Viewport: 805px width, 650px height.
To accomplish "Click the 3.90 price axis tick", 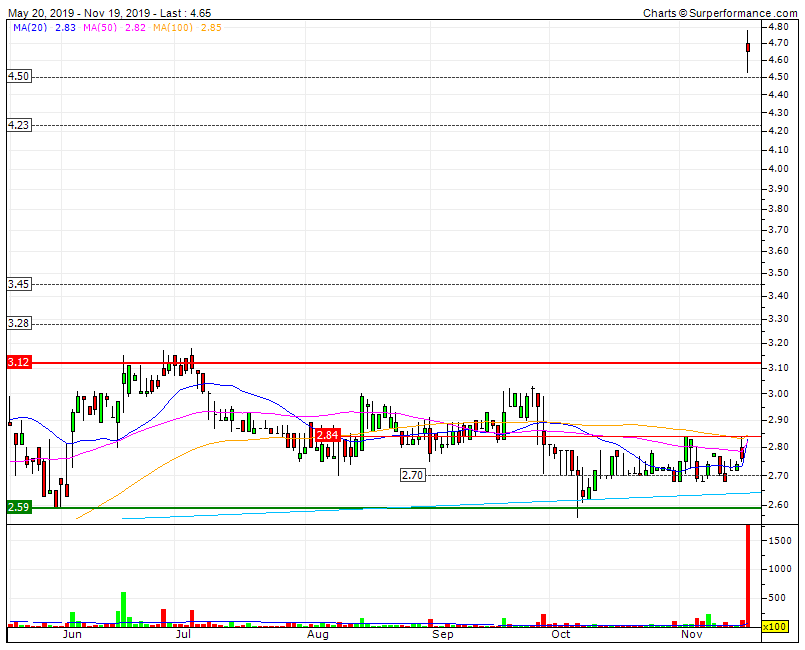I will pos(778,188).
